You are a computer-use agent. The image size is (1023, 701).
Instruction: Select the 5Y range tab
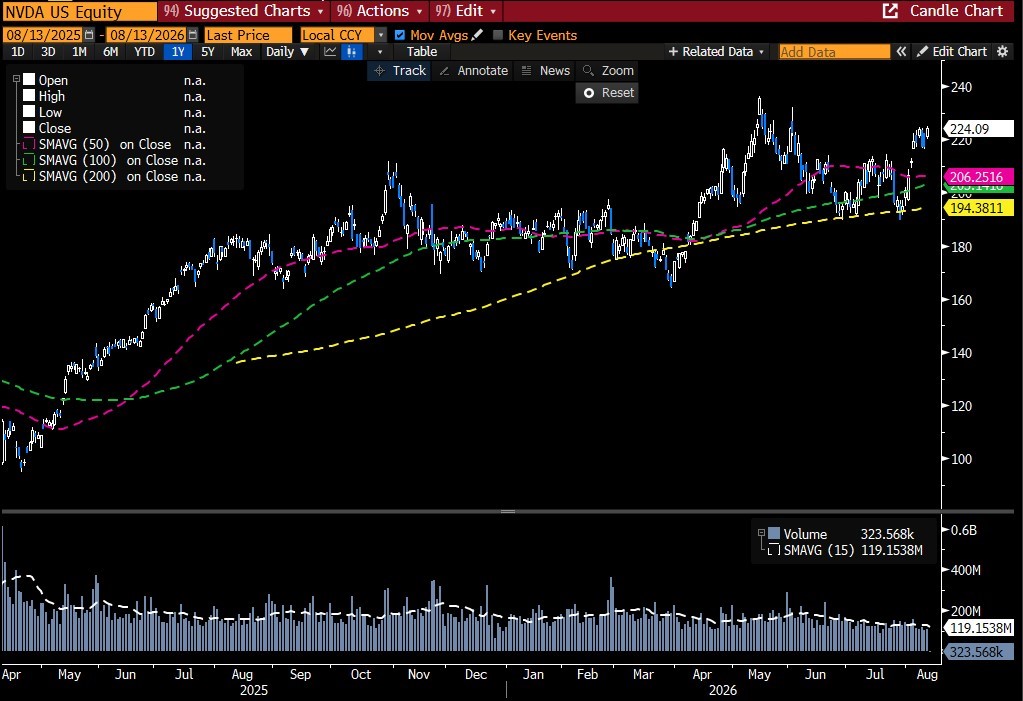tap(208, 52)
